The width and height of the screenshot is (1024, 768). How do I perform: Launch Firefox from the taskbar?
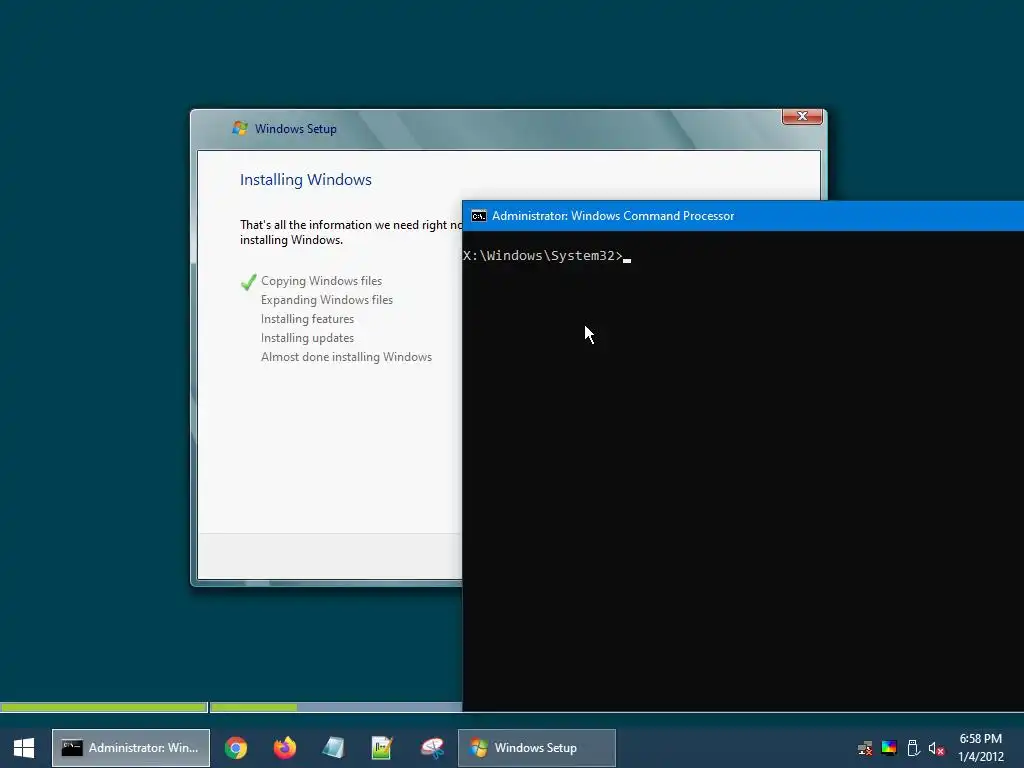pos(285,748)
